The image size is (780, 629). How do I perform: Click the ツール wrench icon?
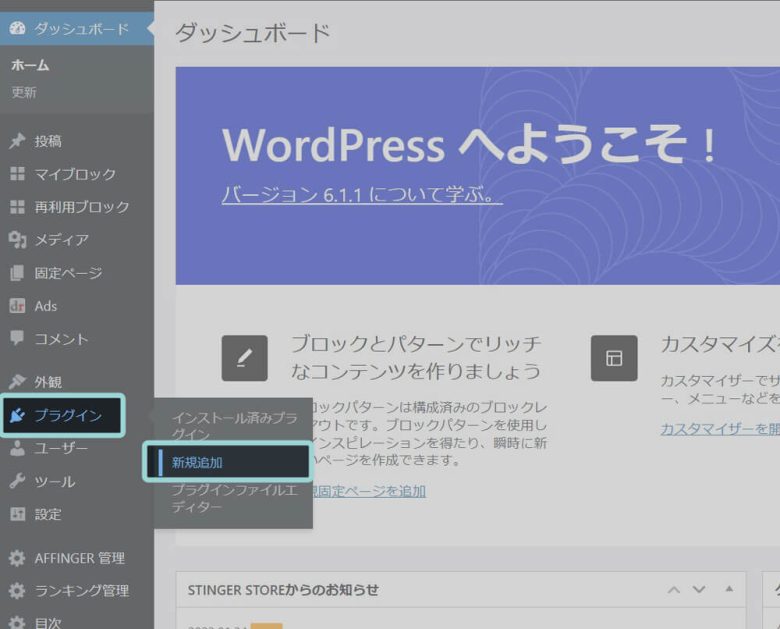(17, 481)
